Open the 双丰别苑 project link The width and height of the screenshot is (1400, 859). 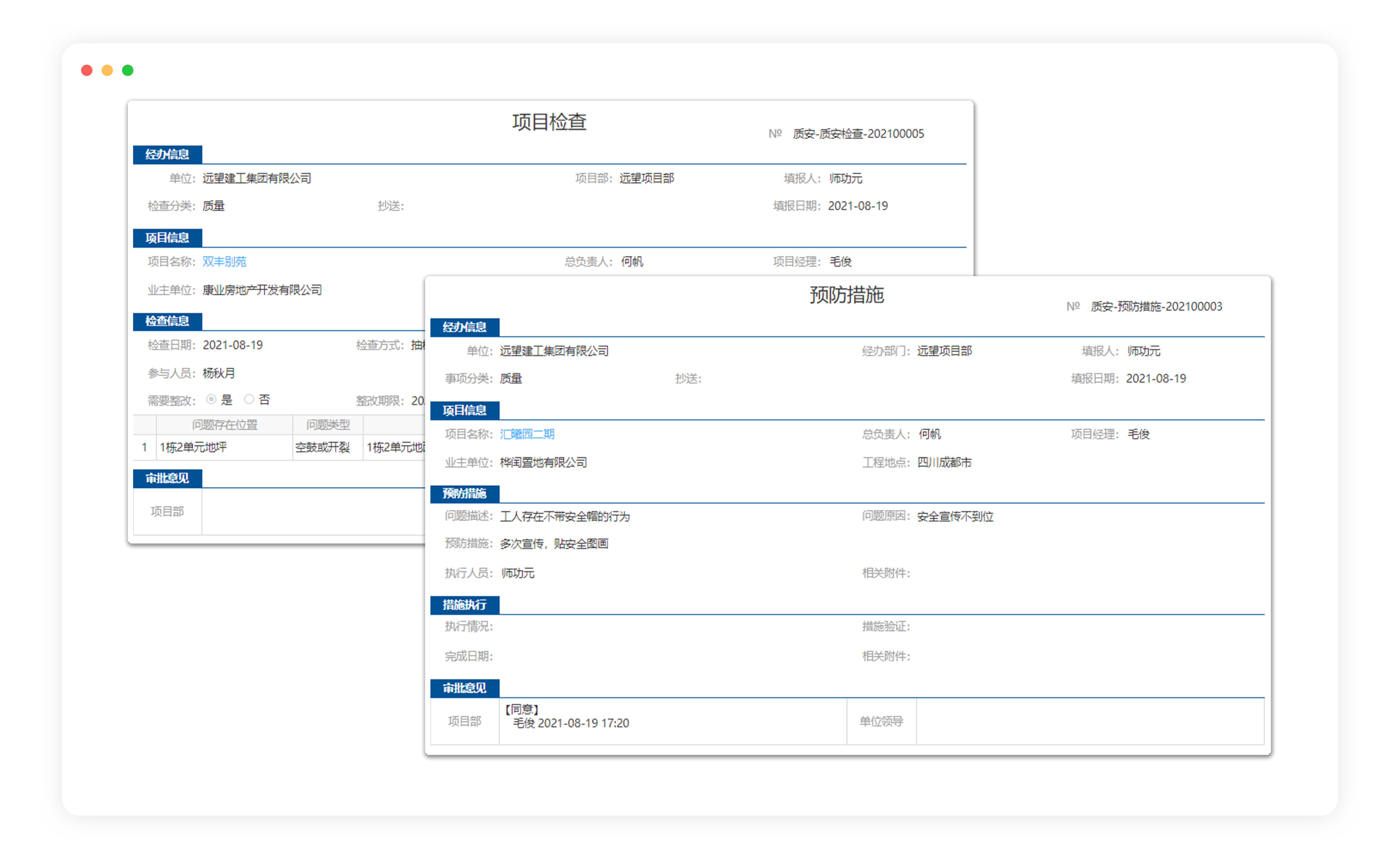[224, 261]
